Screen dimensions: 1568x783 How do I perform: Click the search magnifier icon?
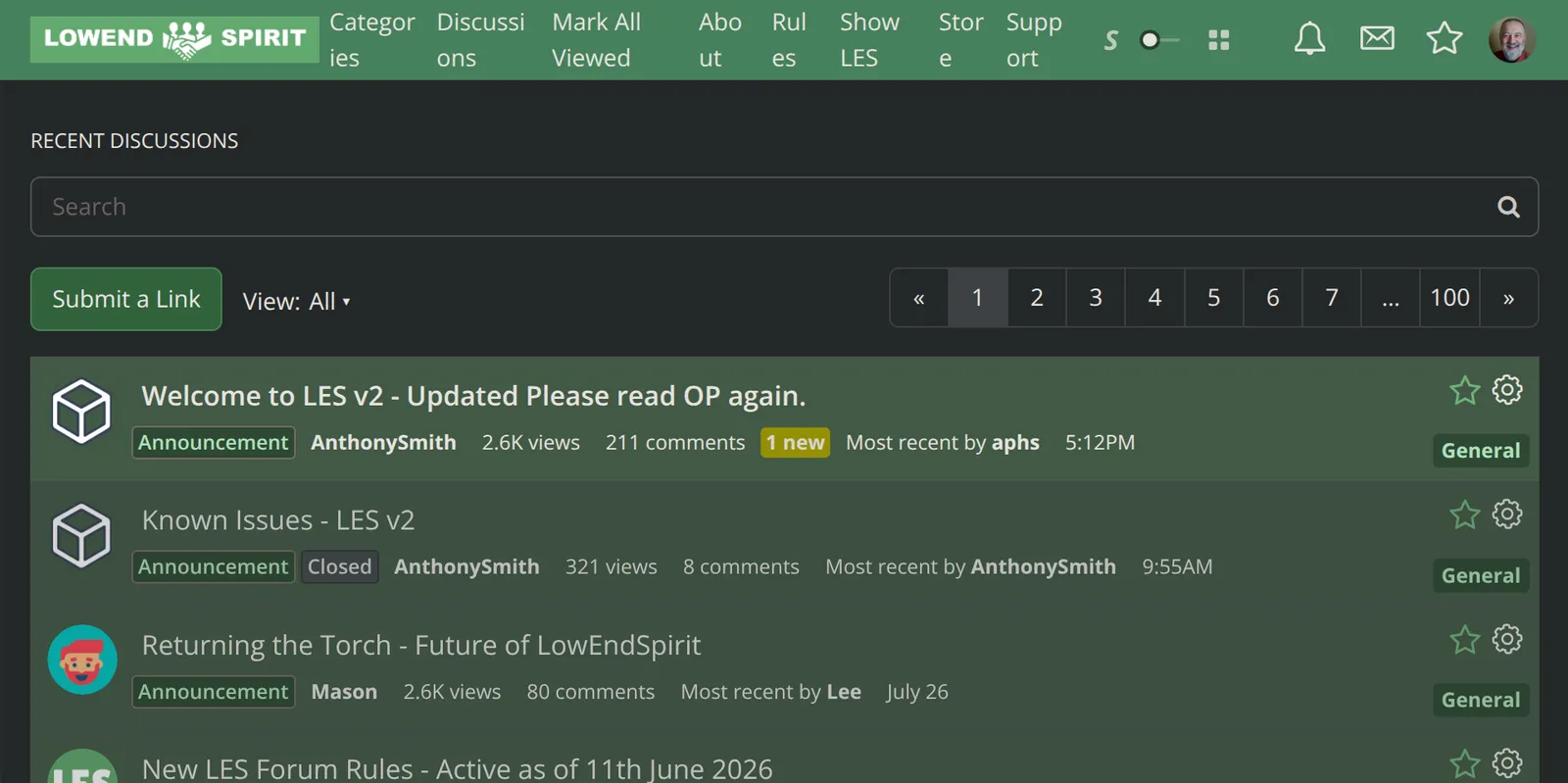tap(1508, 207)
